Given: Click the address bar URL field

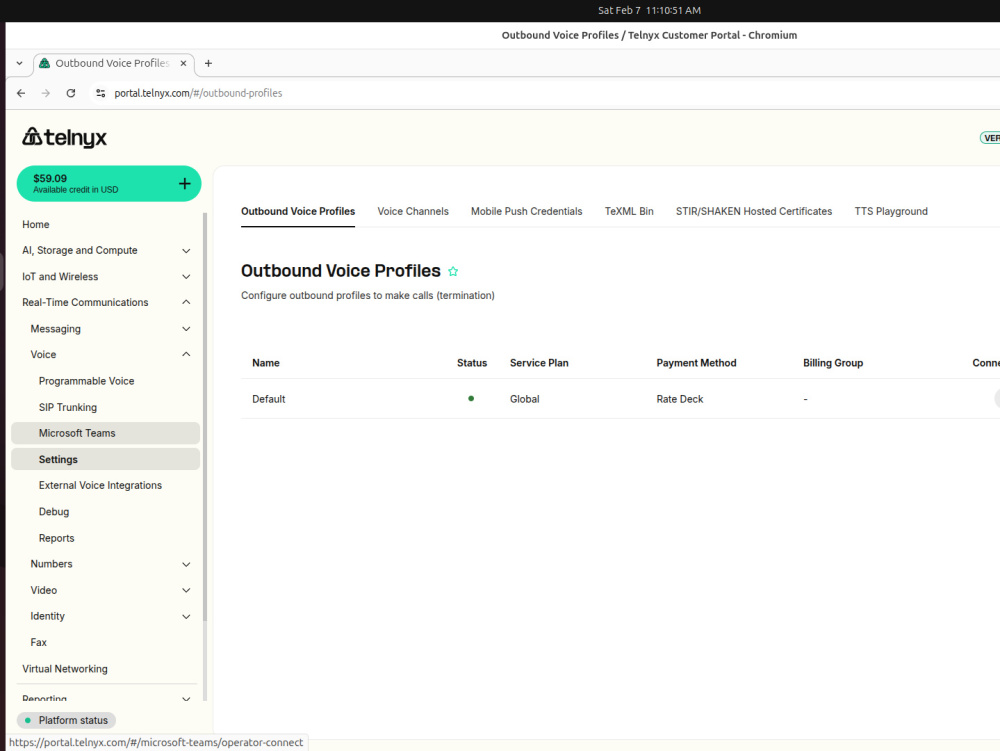Looking at the screenshot, I should (198, 93).
